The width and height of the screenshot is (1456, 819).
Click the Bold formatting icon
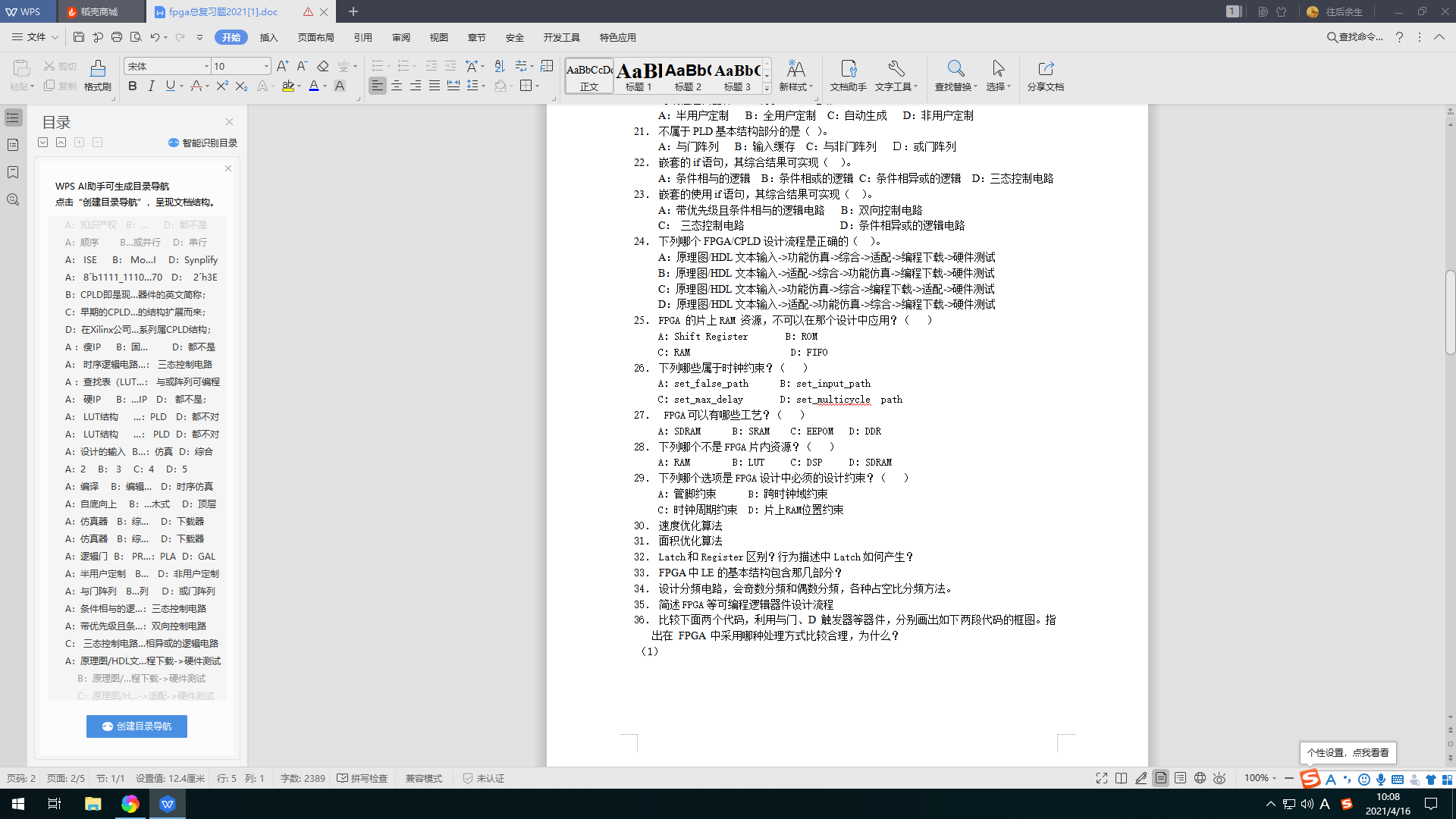(x=132, y=86)
